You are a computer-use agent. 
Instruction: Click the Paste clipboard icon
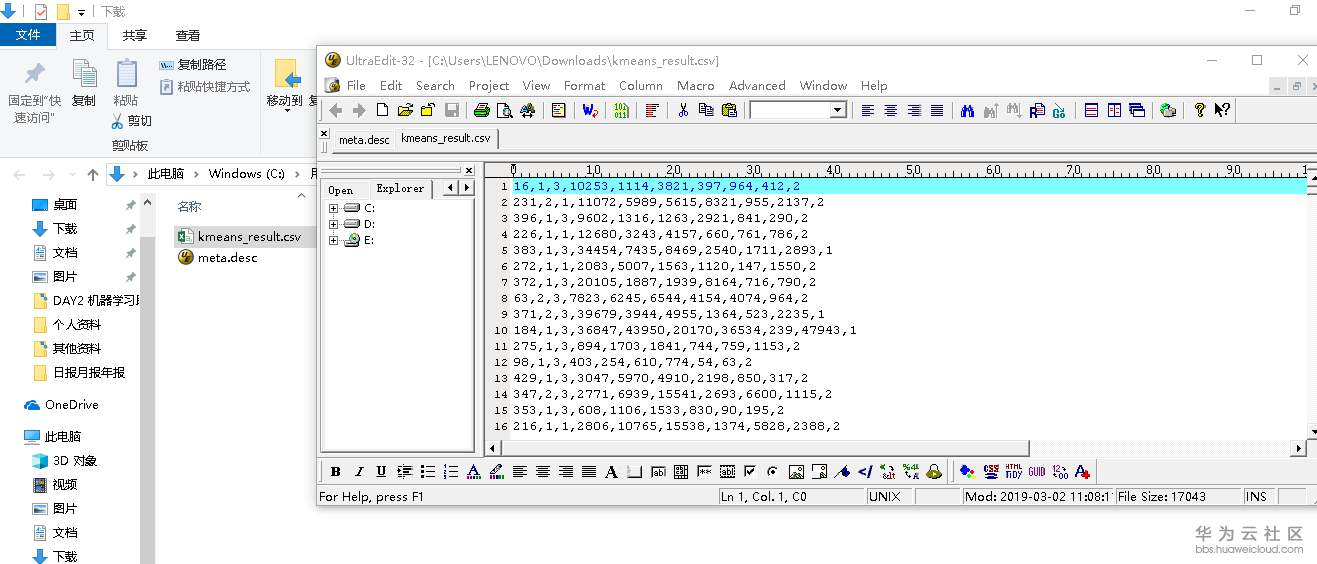(729, 110)
